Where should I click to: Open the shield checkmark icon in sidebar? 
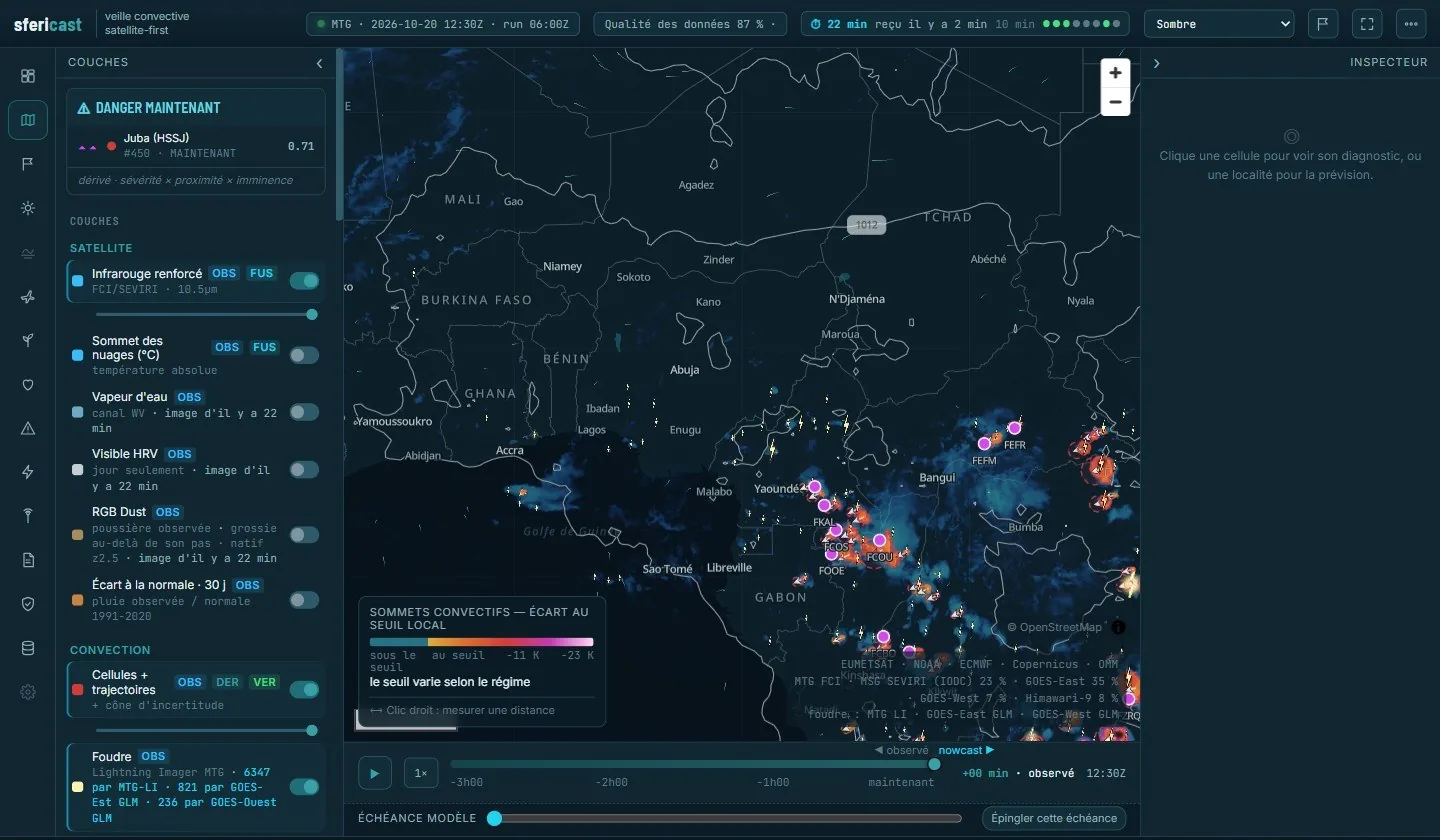pyautogui.click(x=28, y=604)
